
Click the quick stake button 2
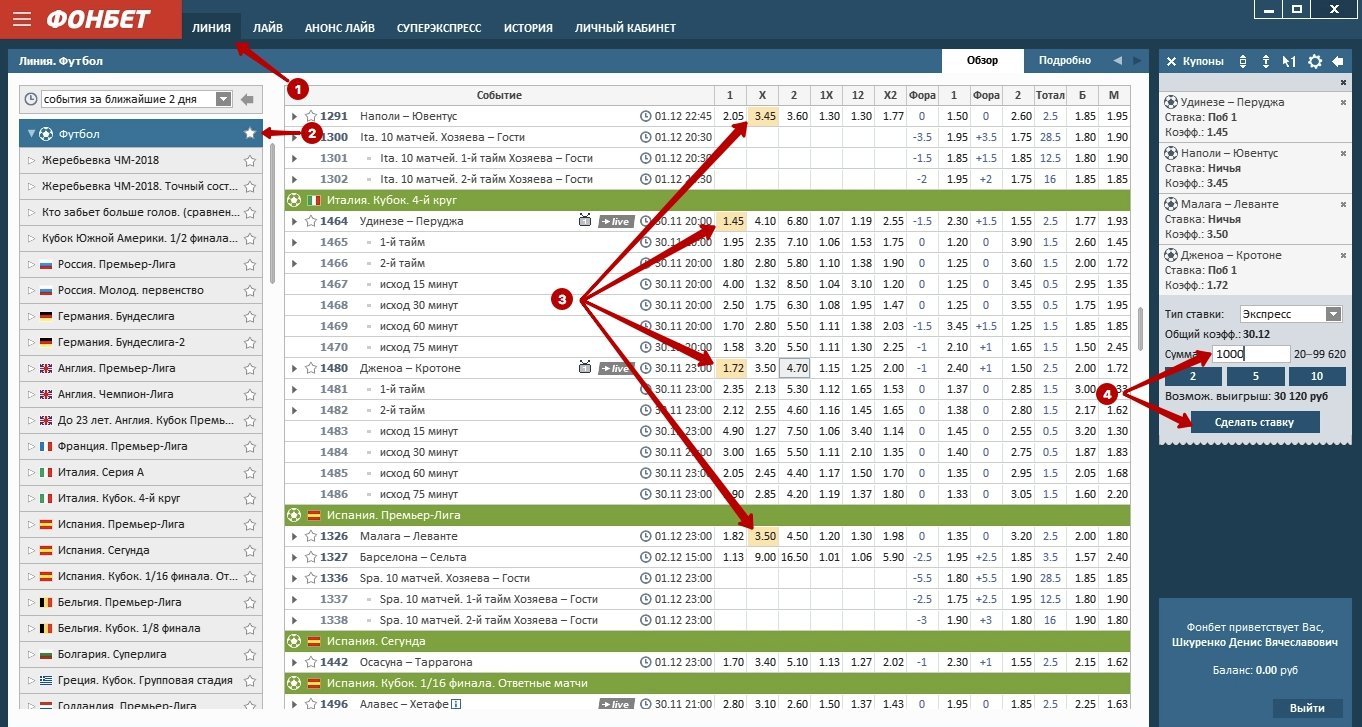coord(1192,376)
